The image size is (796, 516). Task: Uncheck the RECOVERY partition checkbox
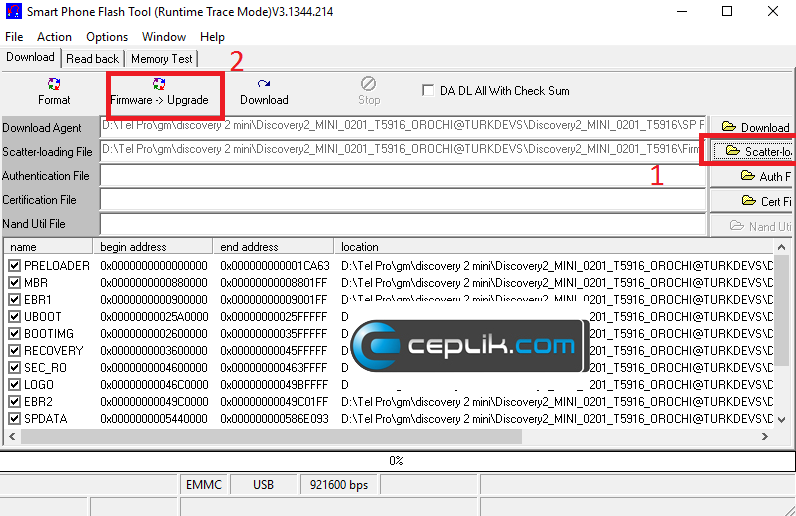click(14, 350)
